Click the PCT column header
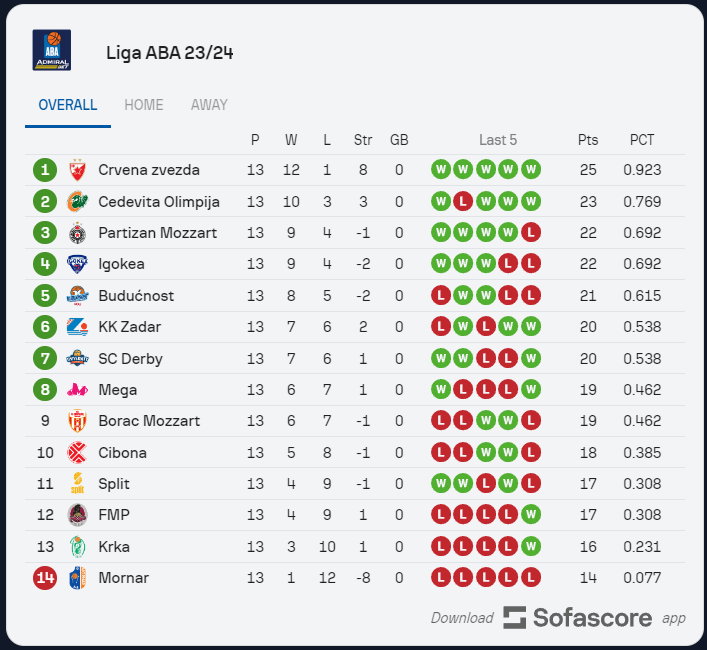The image size is (707, 650). pos(642,140)
